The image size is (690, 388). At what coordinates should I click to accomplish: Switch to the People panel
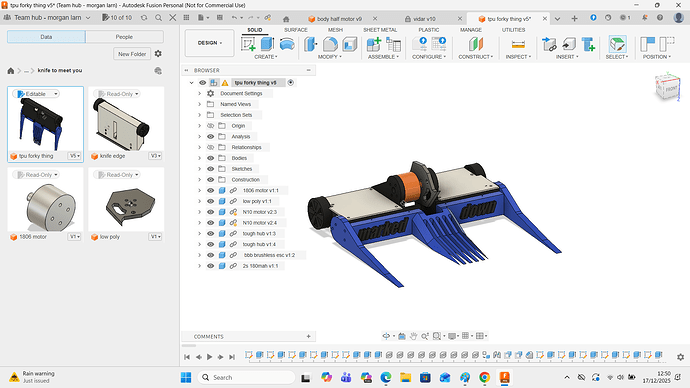point(124,37)
